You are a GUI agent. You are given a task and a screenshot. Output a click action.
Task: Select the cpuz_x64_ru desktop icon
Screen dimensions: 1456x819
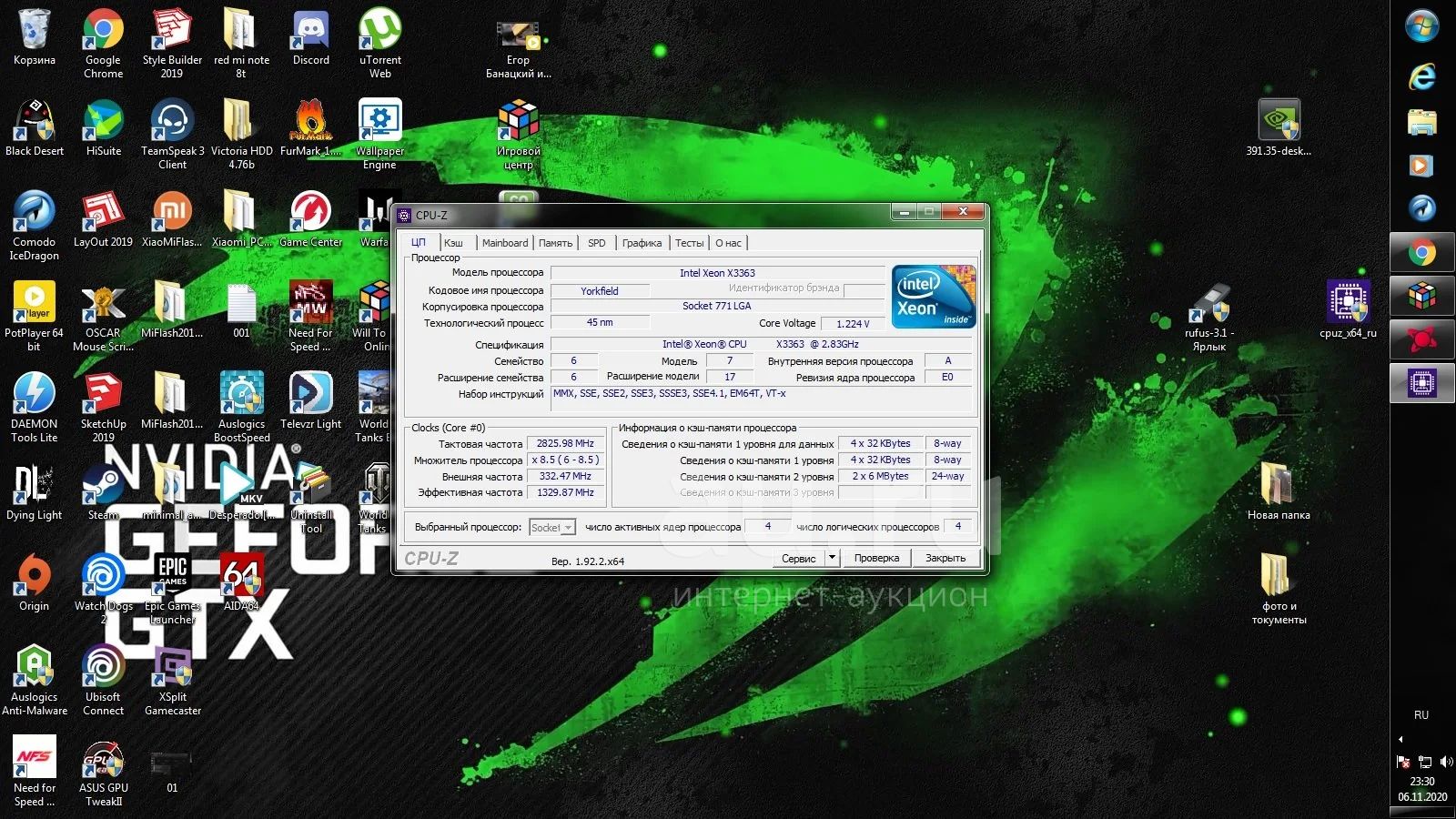(1348, 303)
